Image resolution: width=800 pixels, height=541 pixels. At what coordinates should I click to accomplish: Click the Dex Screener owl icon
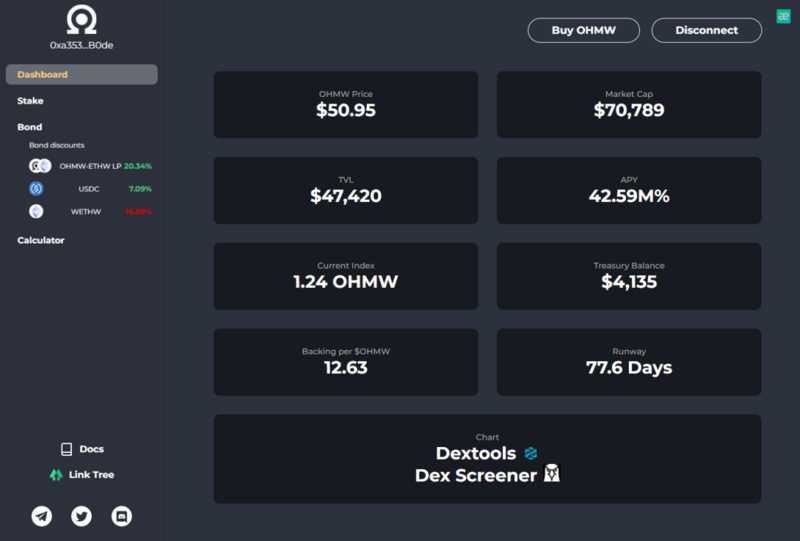click(x=552, y=474)
